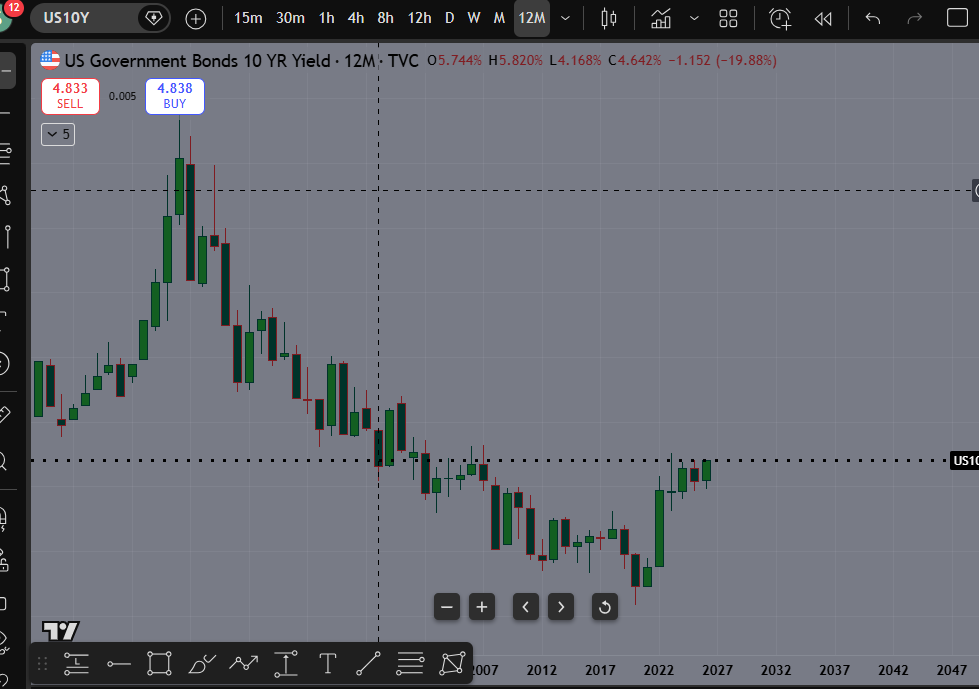
Task: Set the chart to Monthly (M) interval
Action: [x=499, y=18]
